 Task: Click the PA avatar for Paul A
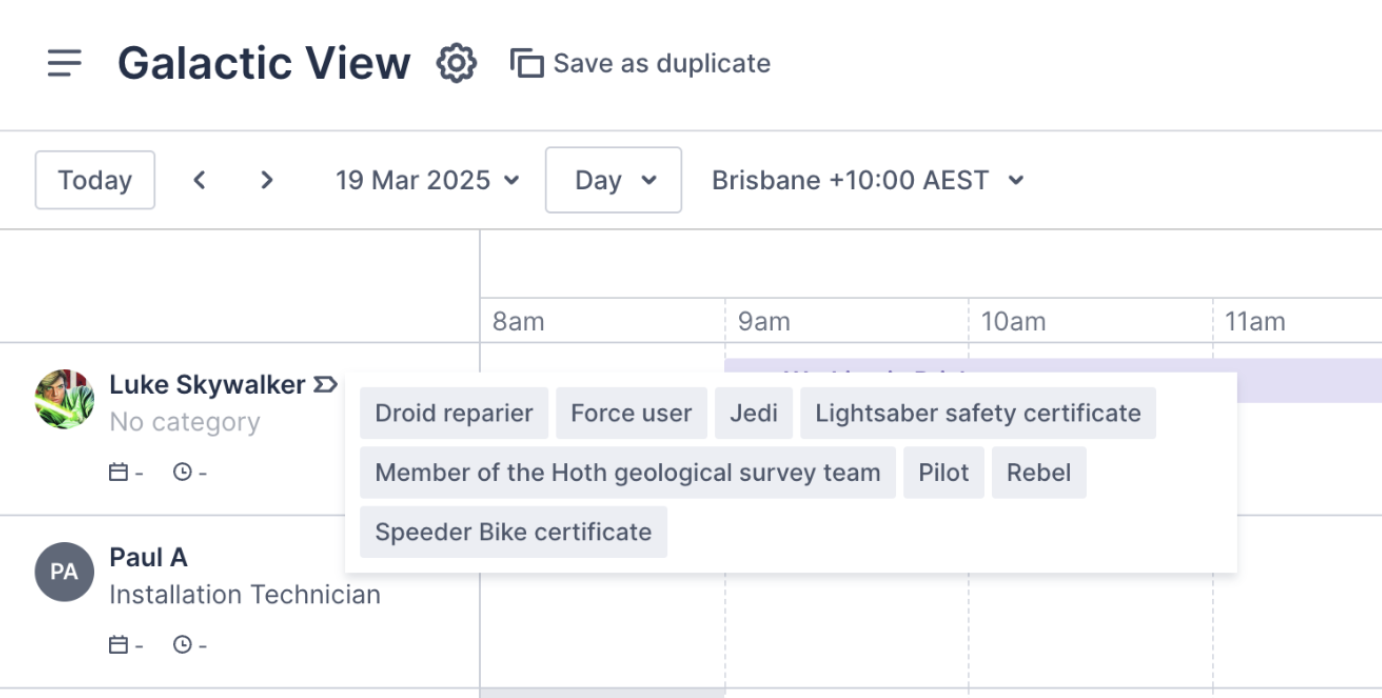click(63, 572)
